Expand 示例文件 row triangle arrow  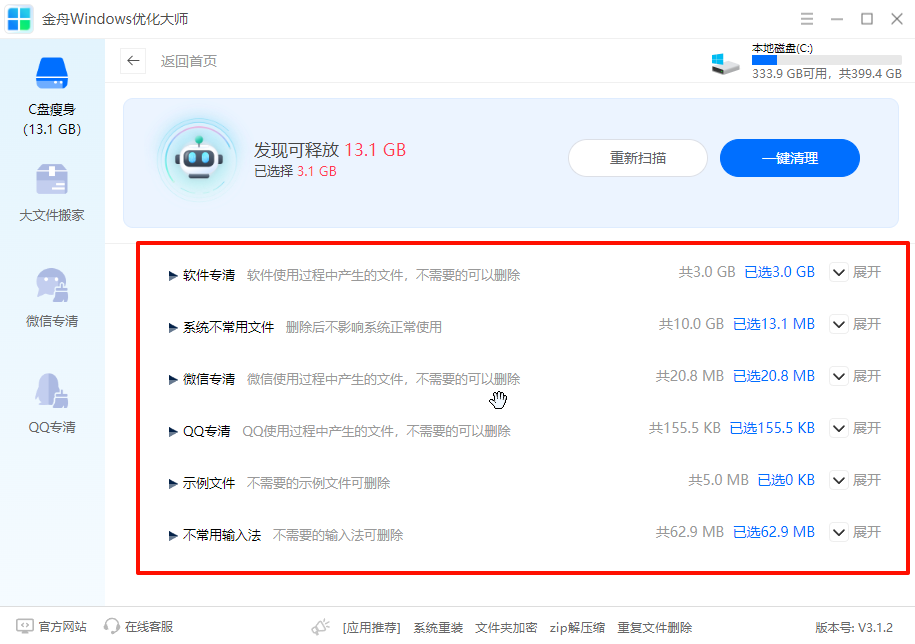tap(173, 484)
